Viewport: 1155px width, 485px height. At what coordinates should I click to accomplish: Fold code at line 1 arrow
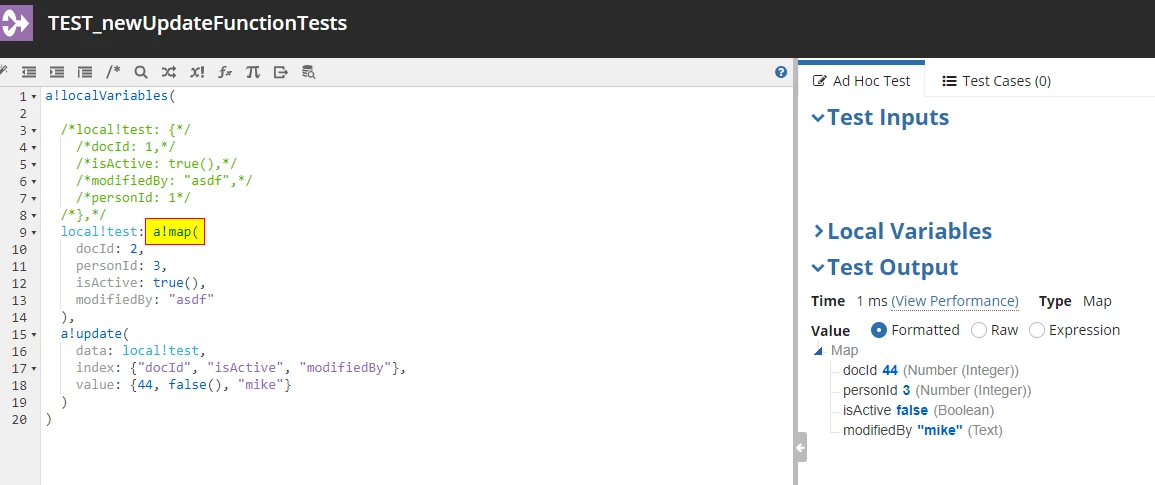(34, 97)
